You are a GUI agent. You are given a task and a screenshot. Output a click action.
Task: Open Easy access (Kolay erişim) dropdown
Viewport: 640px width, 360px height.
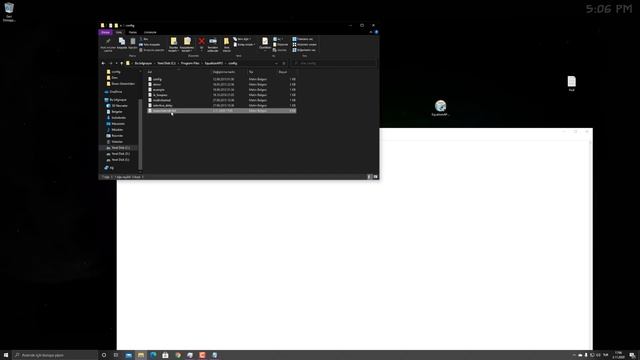[x=244, y=44]
